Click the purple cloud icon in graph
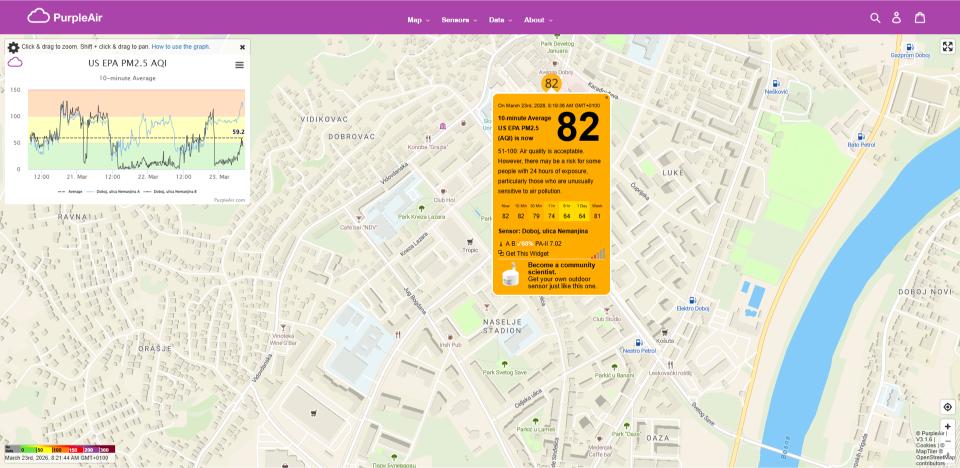This screenshot has width=960, height=468. tap(15, 62)
